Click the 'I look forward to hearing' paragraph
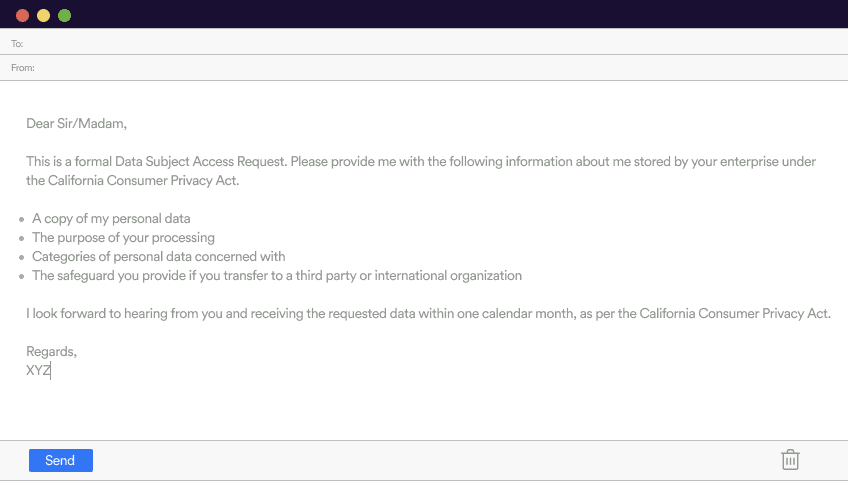The height and width of the screenshot is (481, 848). click(428, 313)
